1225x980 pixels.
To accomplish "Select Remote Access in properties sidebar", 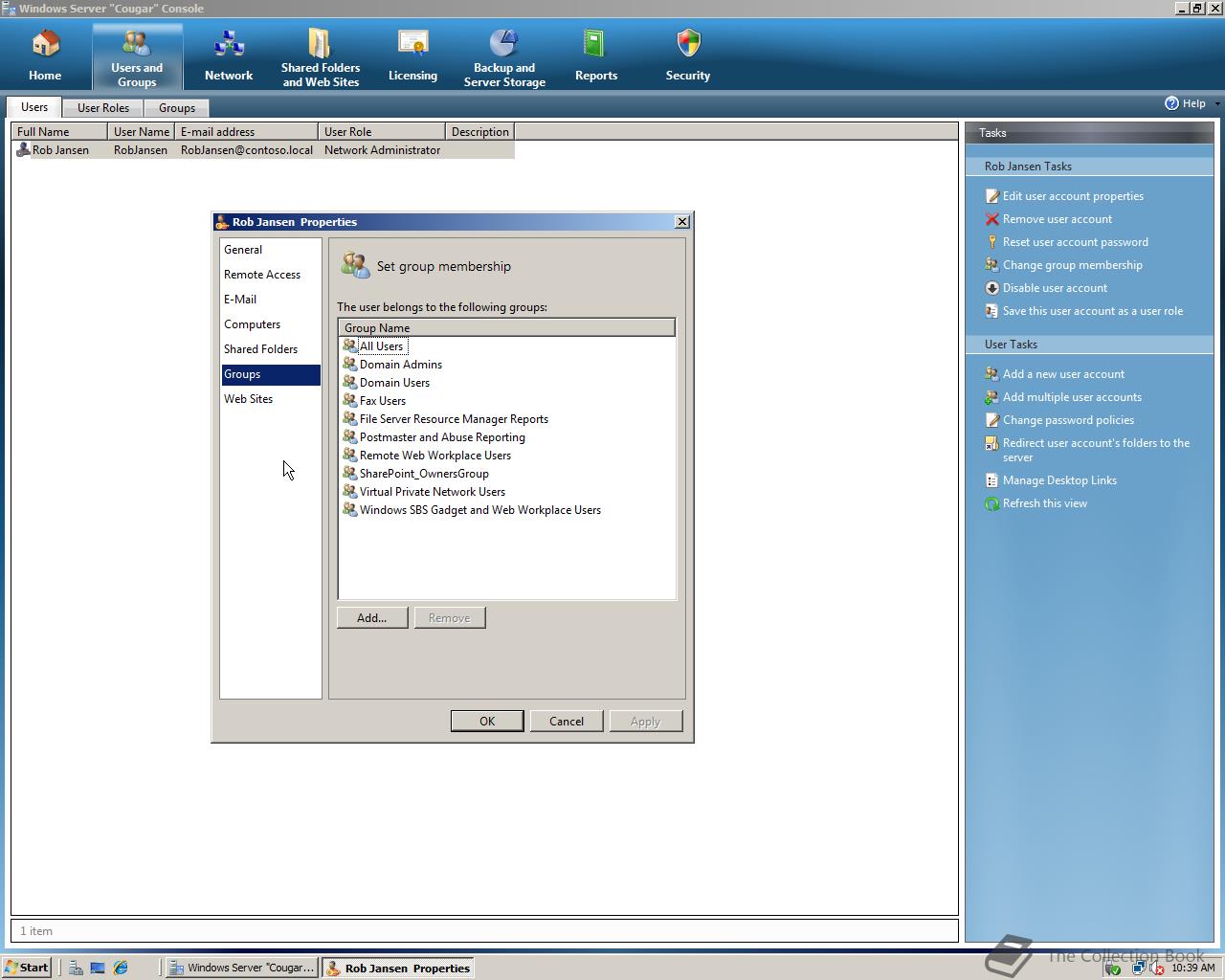I will coord(271,275).
